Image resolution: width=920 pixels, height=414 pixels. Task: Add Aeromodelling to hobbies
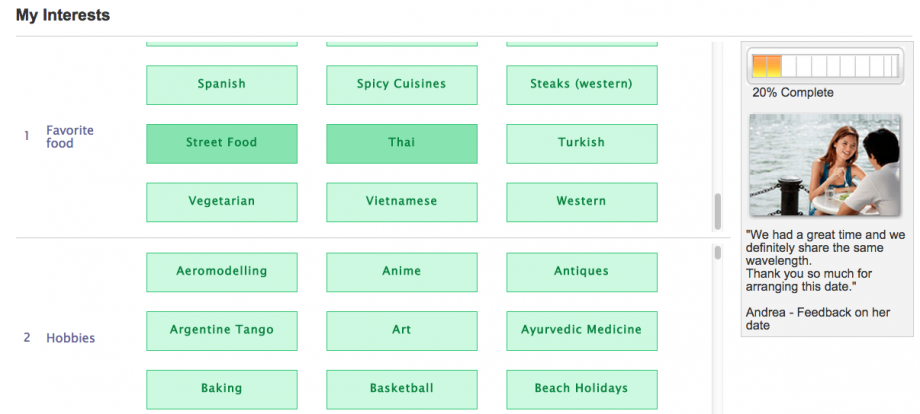(221, 272)
